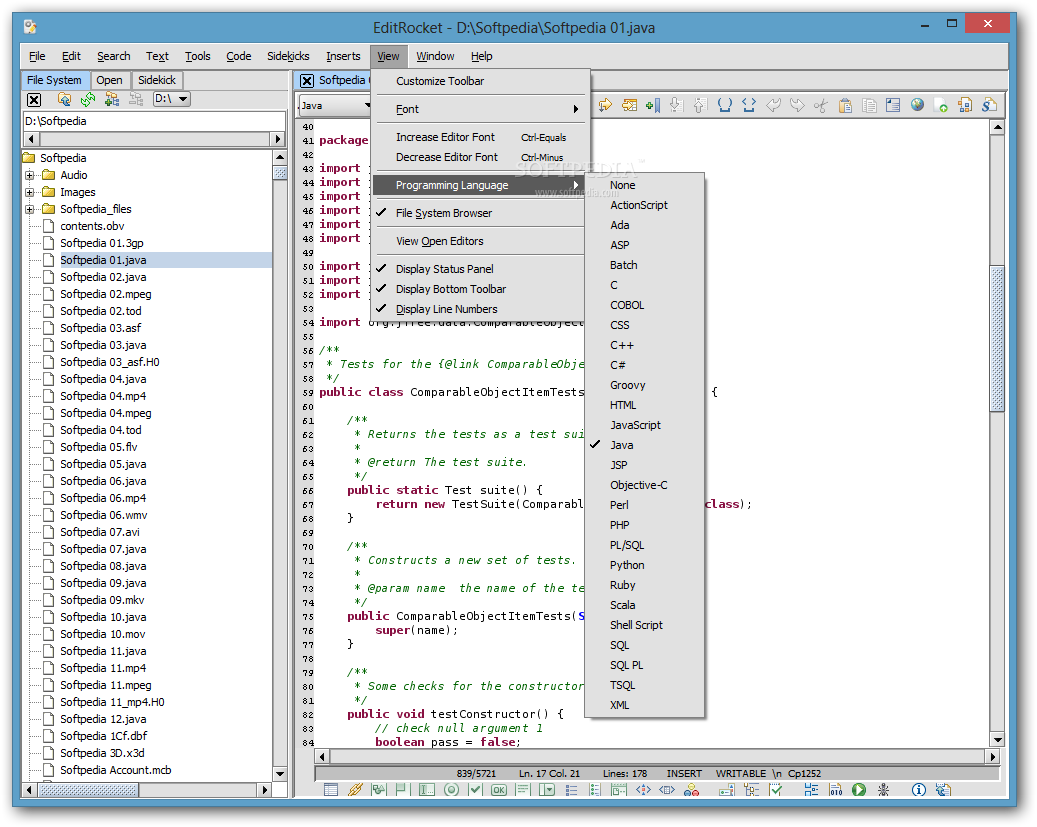Viewport: 1037px width, 827px height.
Task: Select Softpedia 12.java in file tree
Action: coord(103,719)
